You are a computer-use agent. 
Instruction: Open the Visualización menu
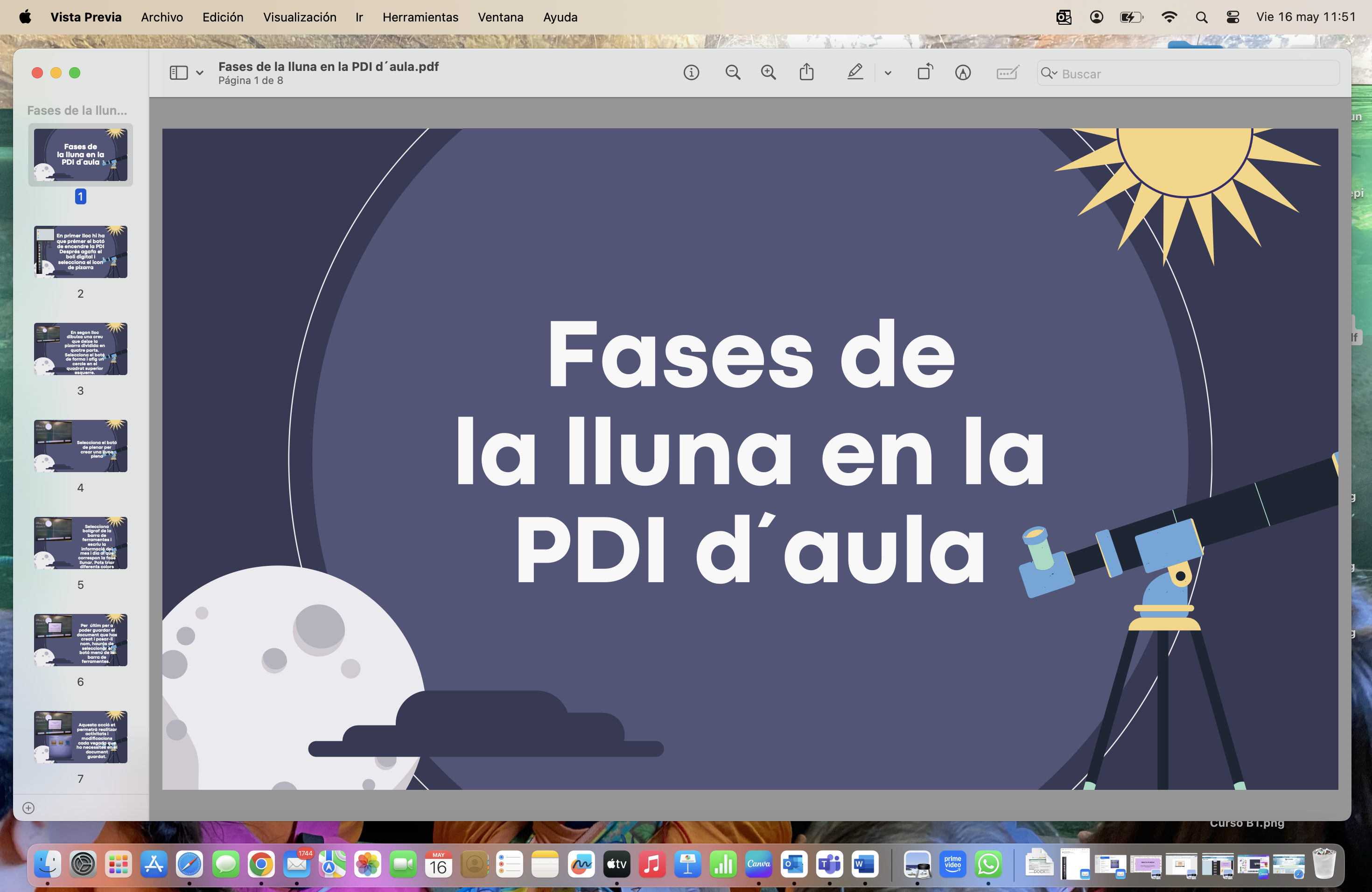[300, 17]
